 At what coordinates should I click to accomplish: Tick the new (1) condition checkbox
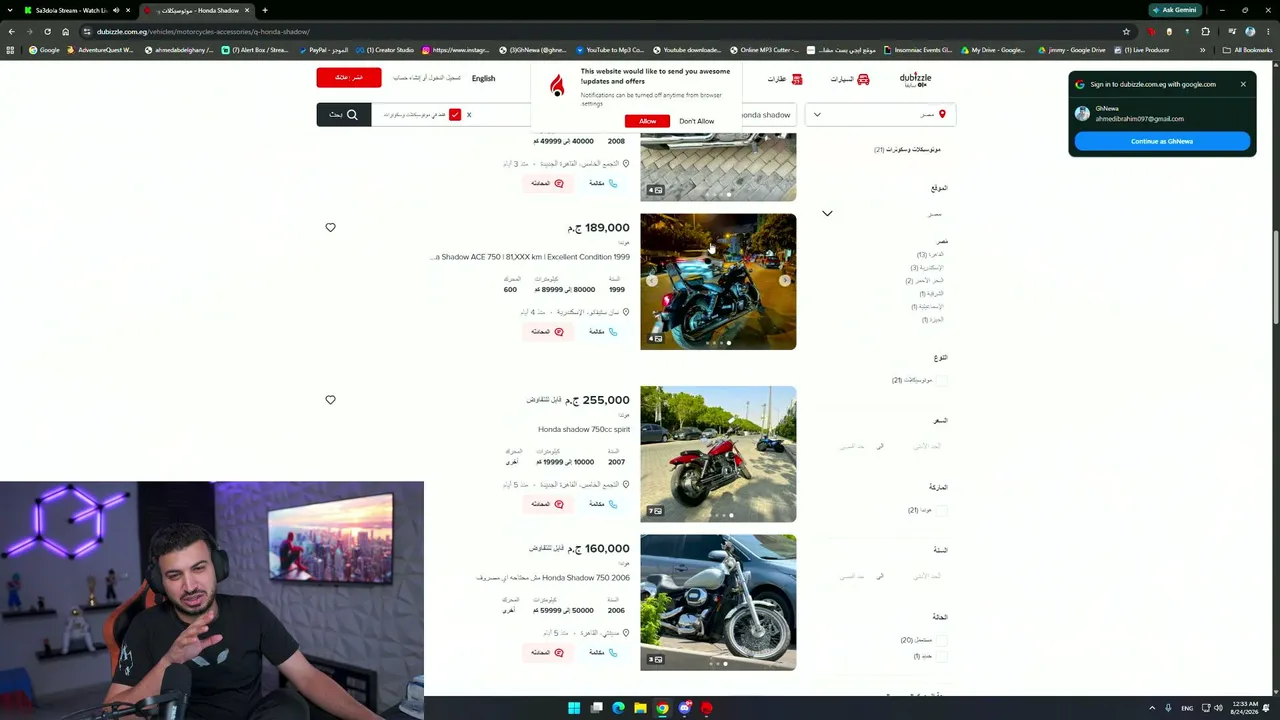(941, 657)
